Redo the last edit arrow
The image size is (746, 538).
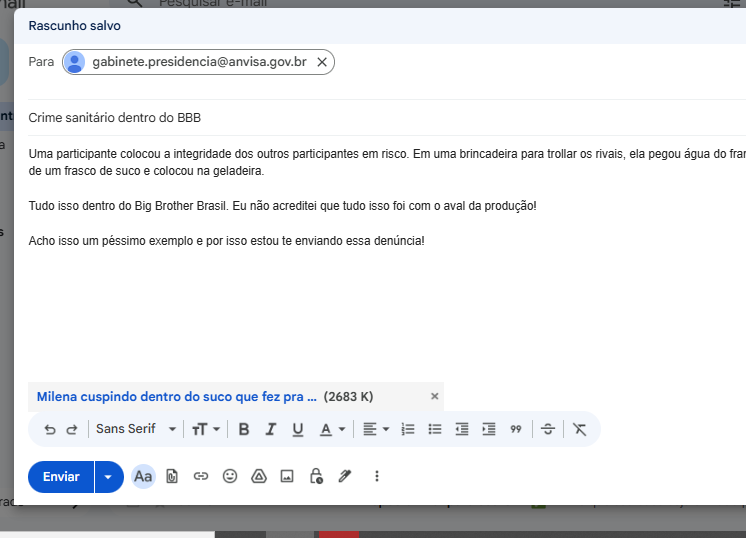pos(72,430)
